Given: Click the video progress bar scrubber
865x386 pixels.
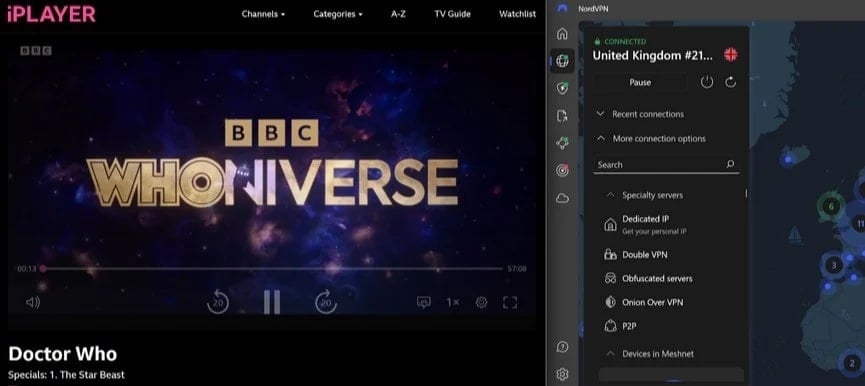Looking at the screenshot, I should pyautogui.click(x=43, y=269).
